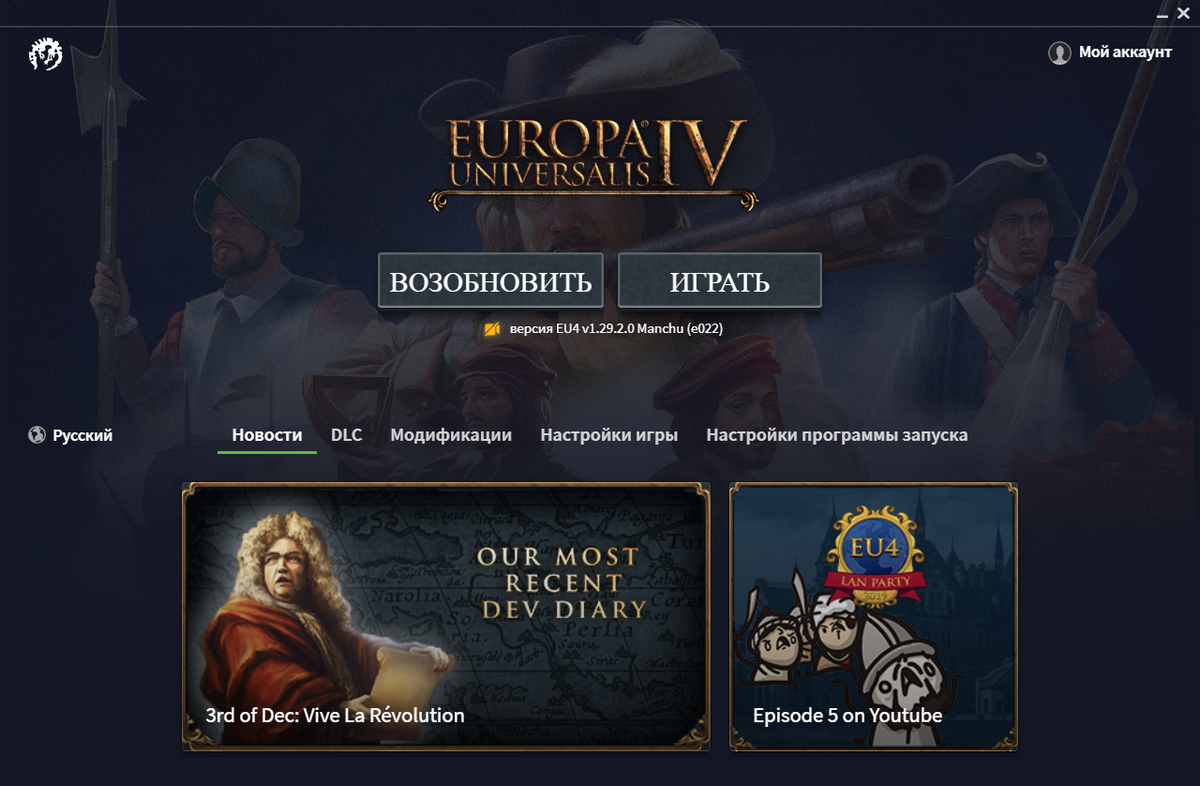Start the game with ИГРАТЬ
Viewport: 1200px width, 786px height.
tap(720, 281)
